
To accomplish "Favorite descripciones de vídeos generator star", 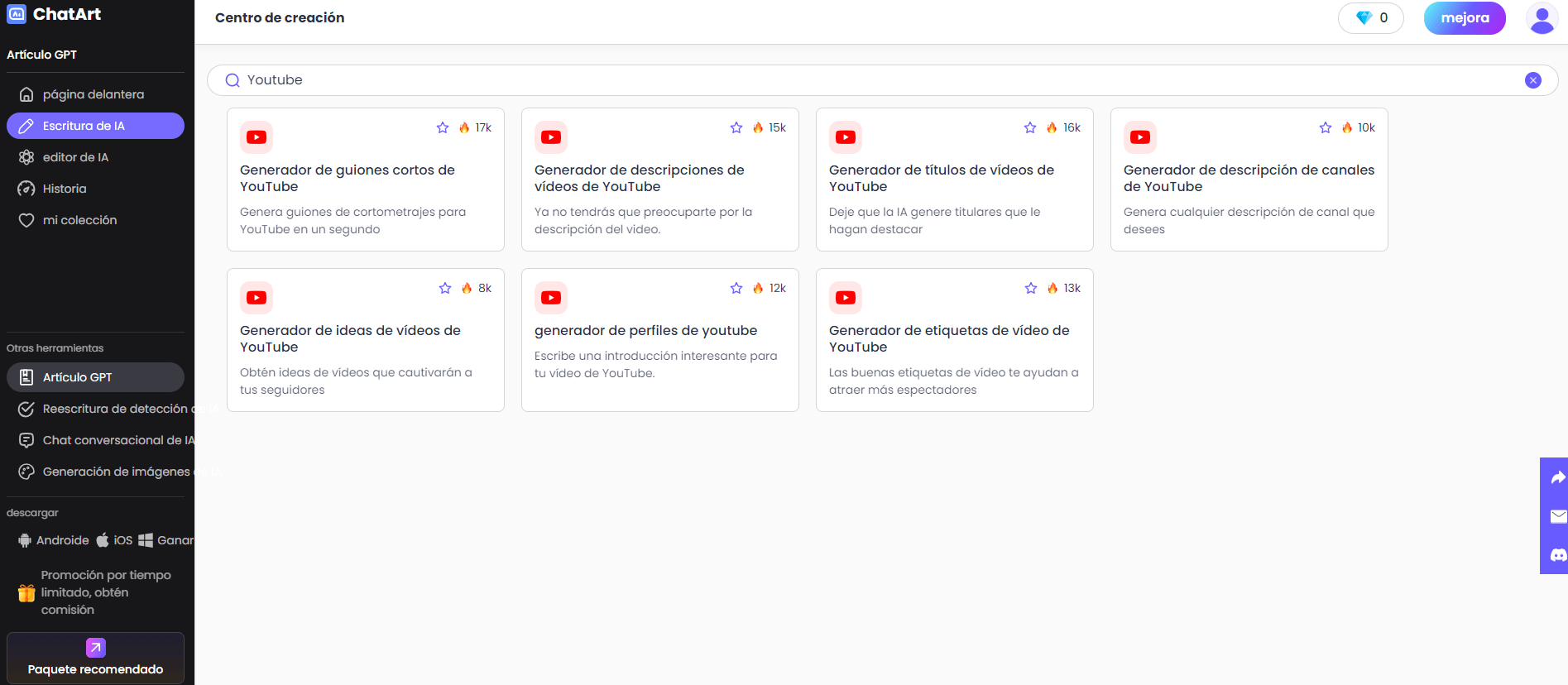I will 736,127.
